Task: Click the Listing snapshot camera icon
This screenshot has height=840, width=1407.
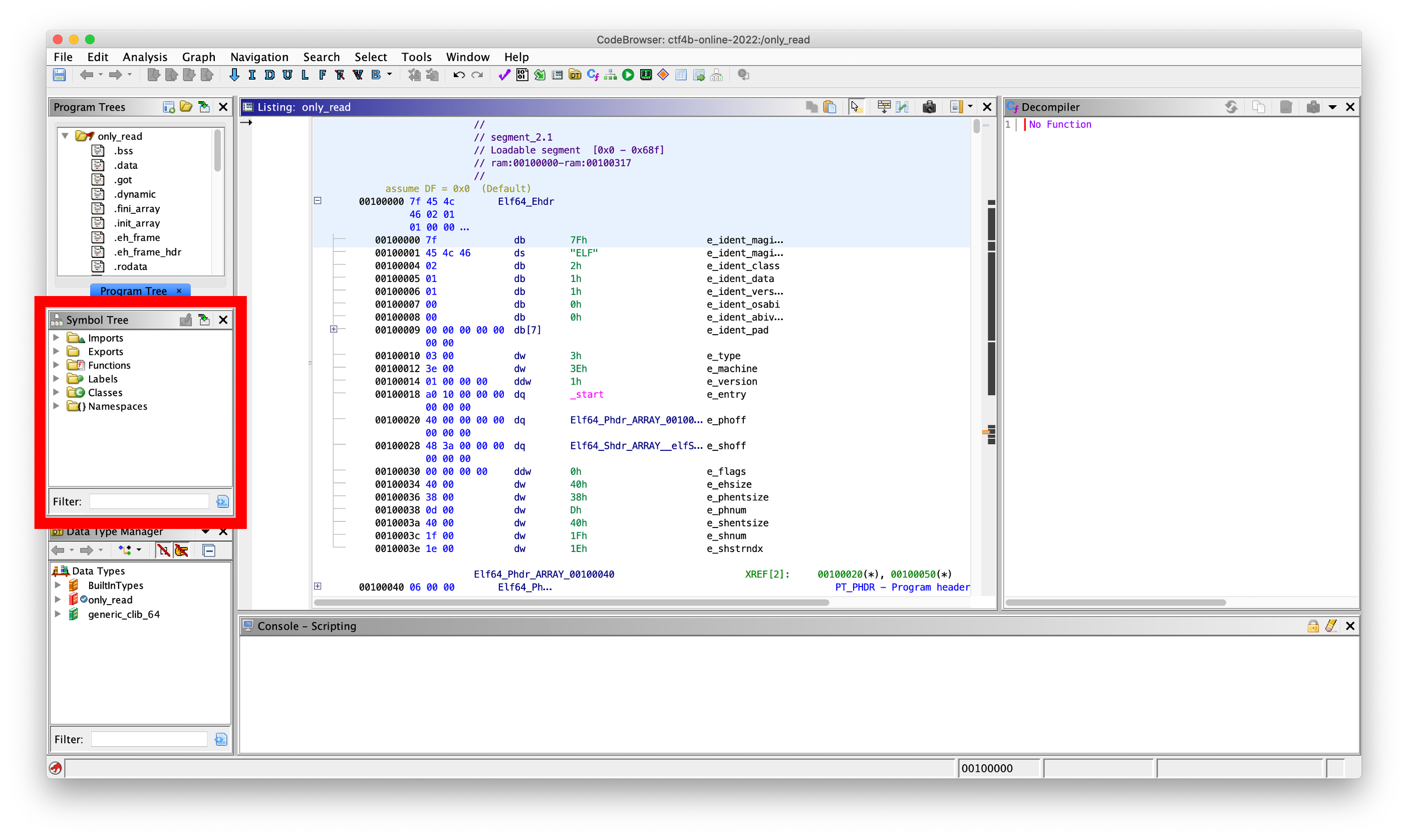Action: pos(929,107)
